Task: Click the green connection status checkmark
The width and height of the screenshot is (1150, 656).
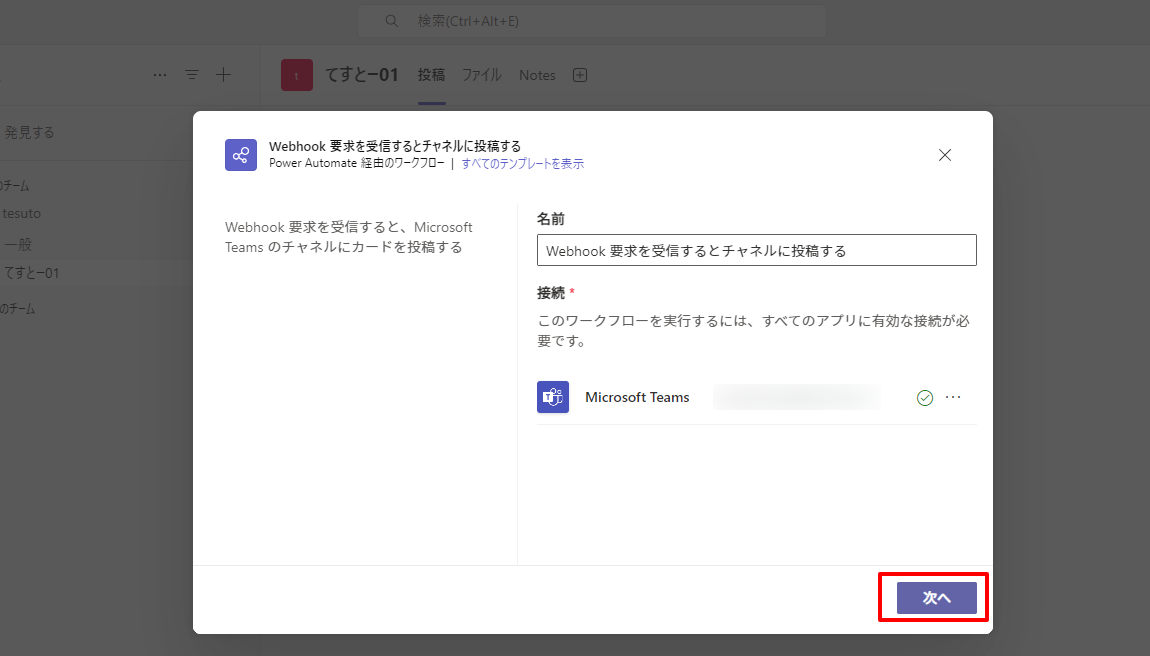Action: point(925,398)
